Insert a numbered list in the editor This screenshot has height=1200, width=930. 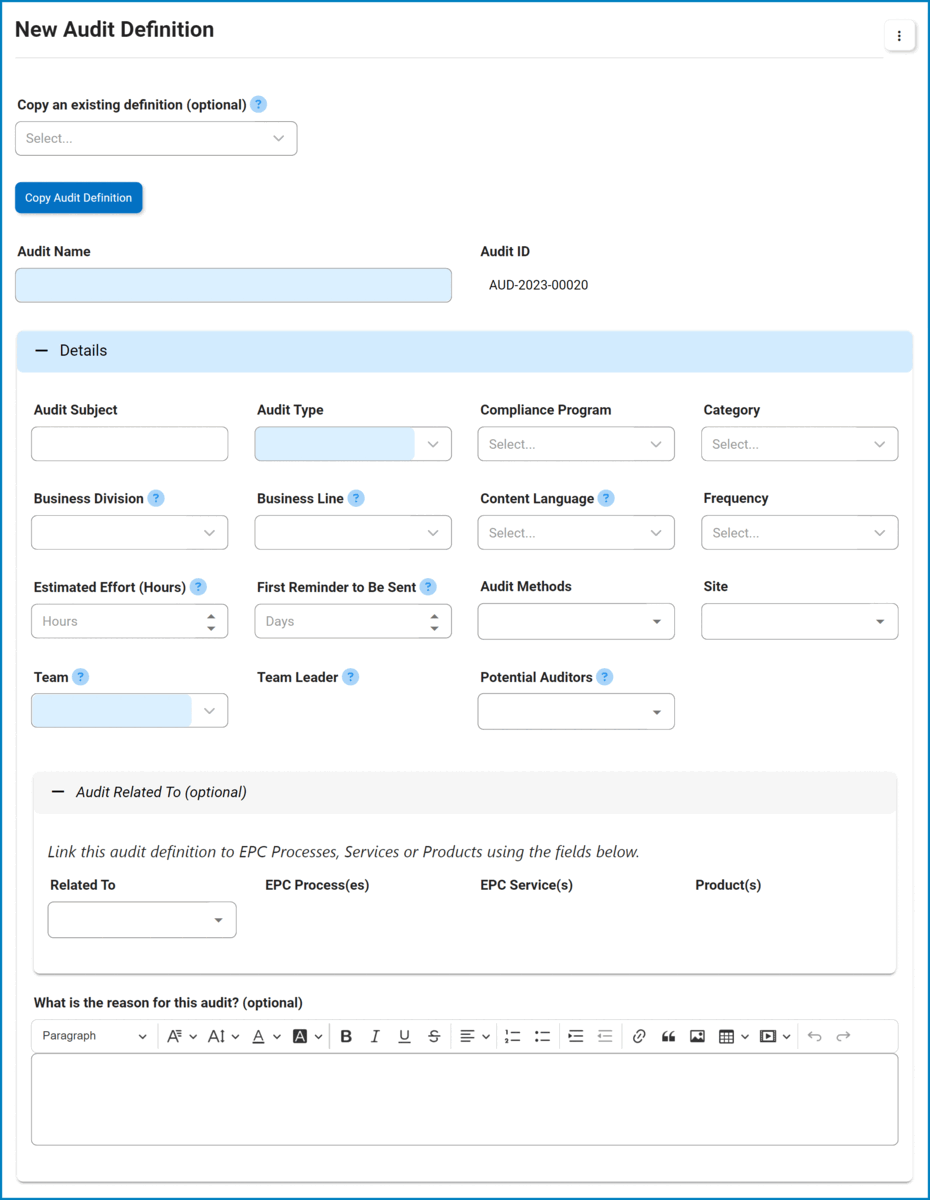coord(512,1036)
